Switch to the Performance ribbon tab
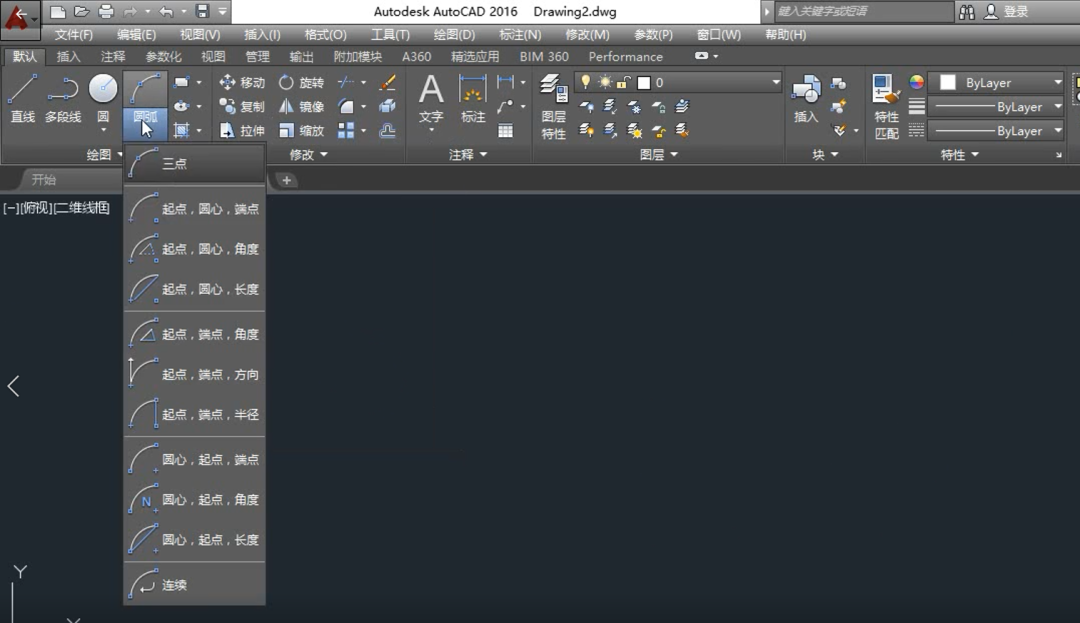The height and width of the screenshot is (623, 1080). tap(625, 56)
